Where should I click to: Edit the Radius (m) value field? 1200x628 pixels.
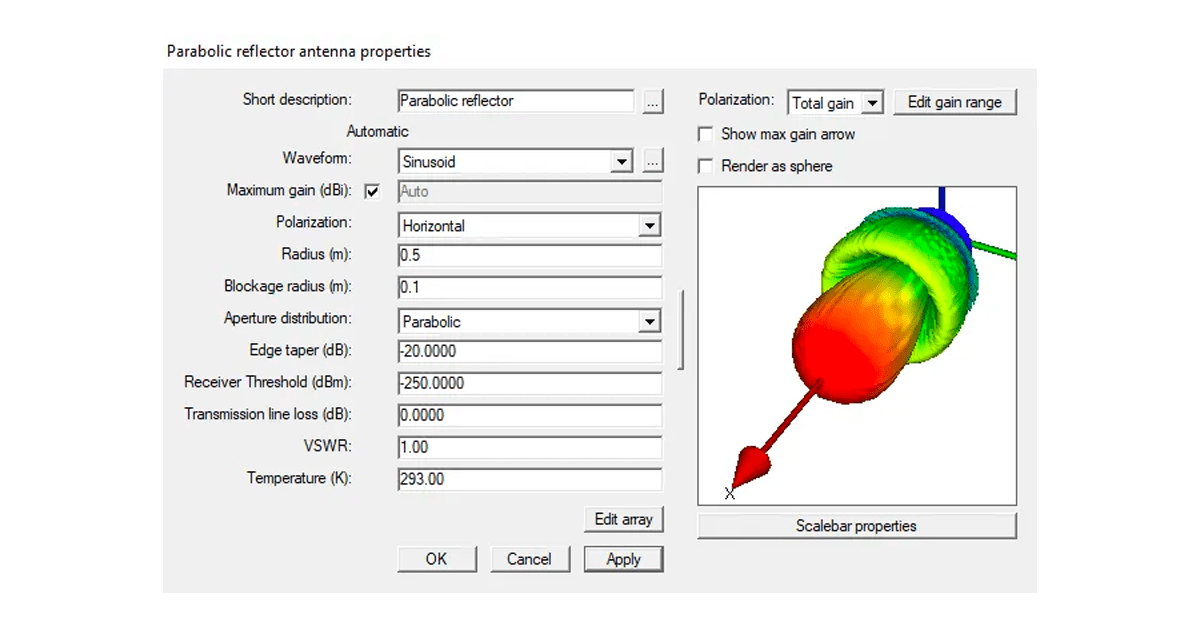[x=530, y=255]
